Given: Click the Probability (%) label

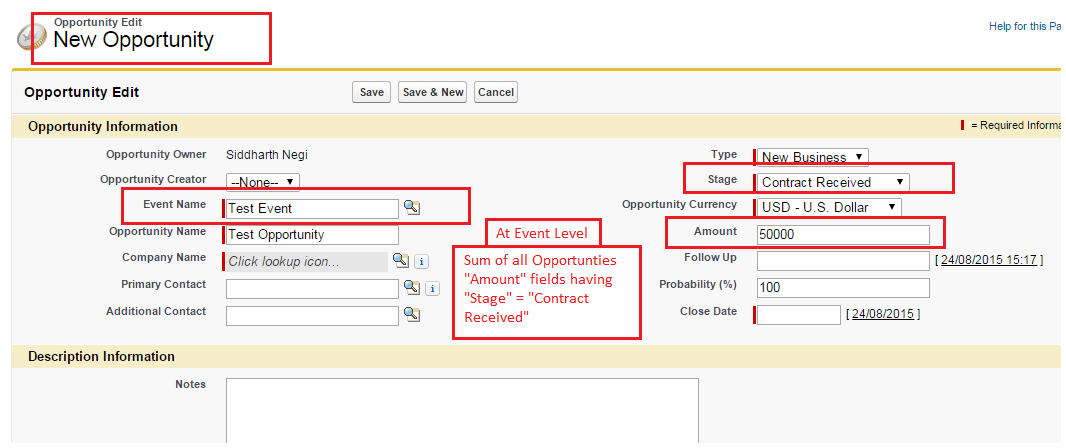Looking at the screenshot, I should click(x=698, y=284).
